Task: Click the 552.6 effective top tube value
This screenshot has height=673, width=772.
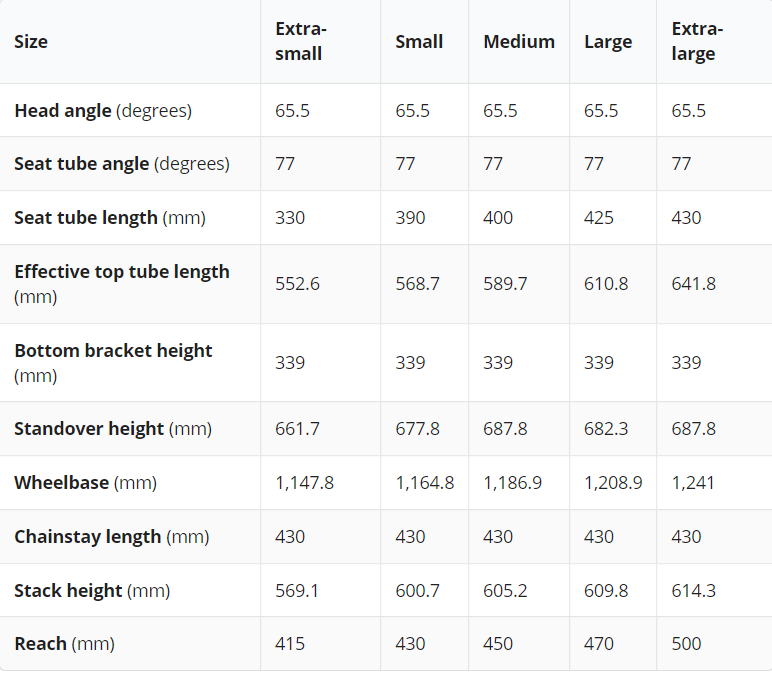Action: [297, 284]
